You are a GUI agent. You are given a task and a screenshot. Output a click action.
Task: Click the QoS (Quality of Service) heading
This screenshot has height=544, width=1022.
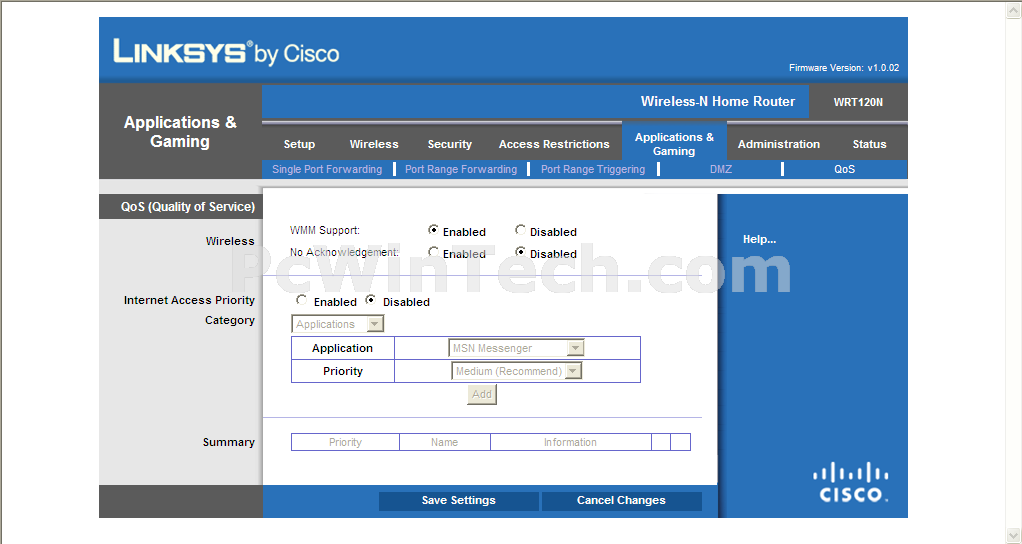point(188,207)
